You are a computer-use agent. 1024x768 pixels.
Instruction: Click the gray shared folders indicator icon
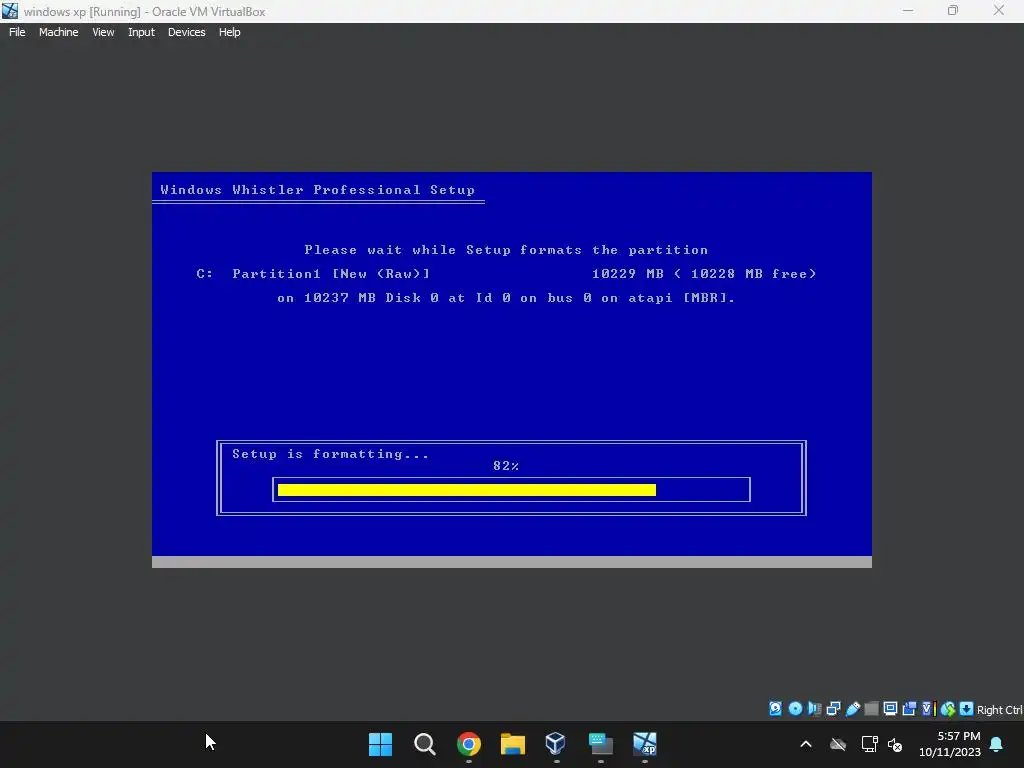871,709
